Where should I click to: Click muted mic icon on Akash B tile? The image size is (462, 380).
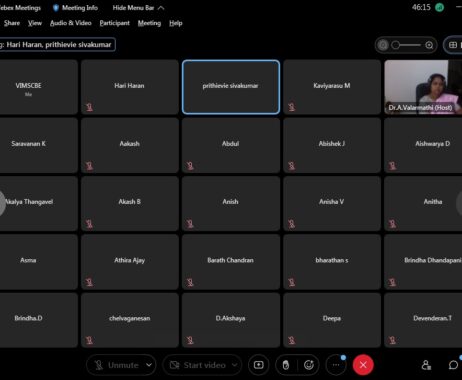89,224
